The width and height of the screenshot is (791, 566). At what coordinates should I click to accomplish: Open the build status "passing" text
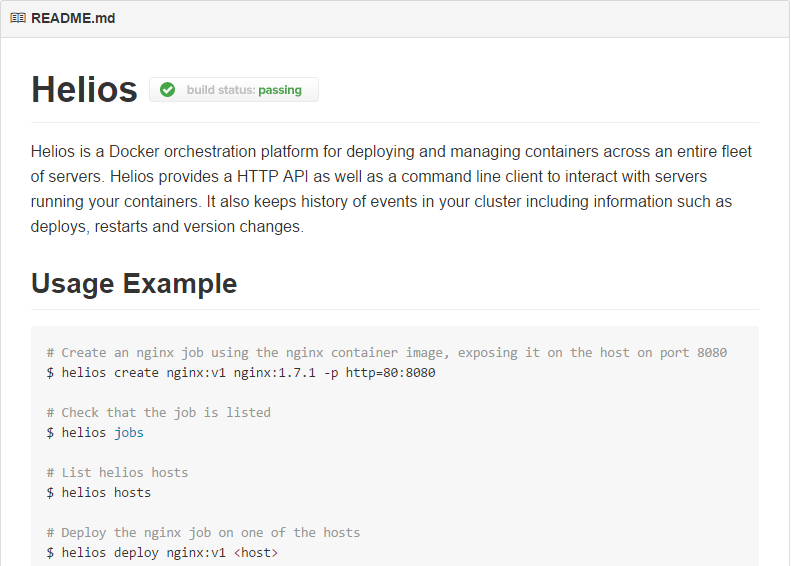279,90
